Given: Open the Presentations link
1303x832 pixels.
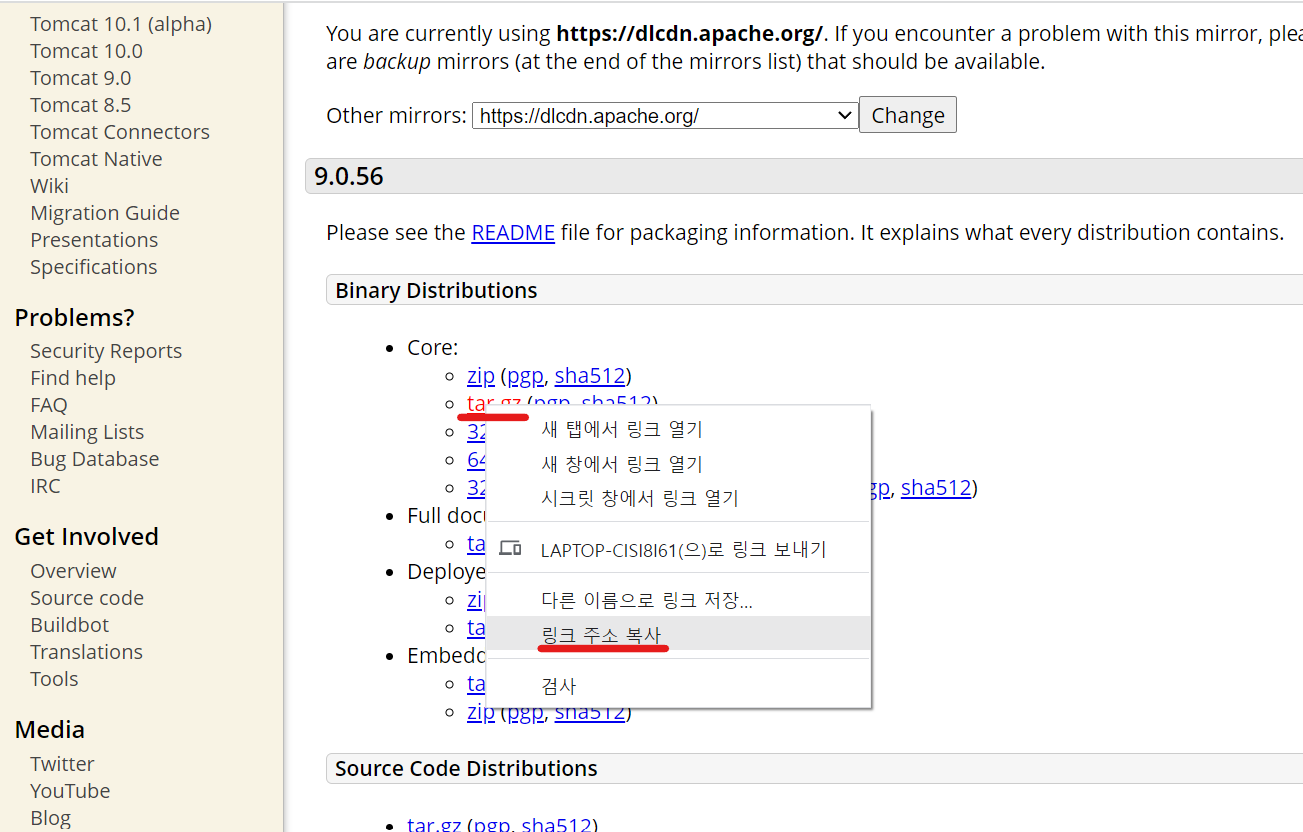Looking at the screenshot, I should (x=94, y=240).
